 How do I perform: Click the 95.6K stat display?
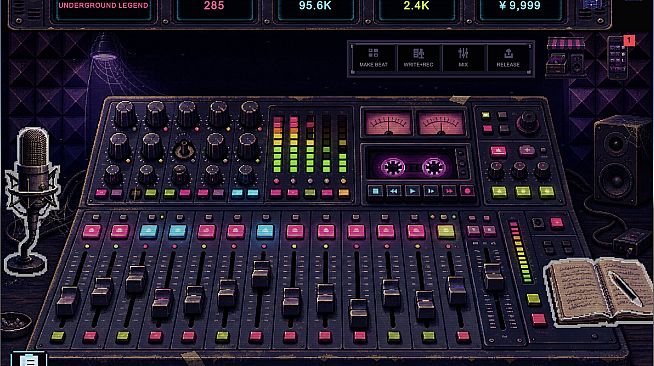coord(315,8)
